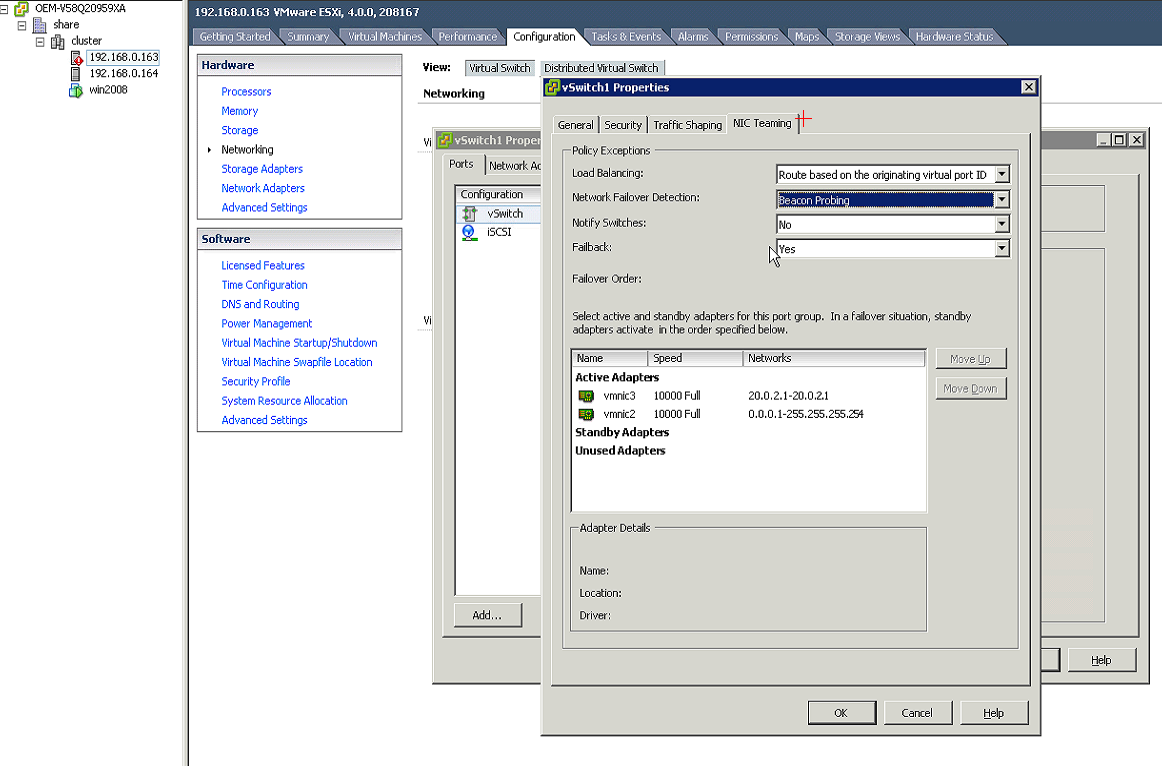Select the Ports tab in background window
The height and width of the screenshot is (766, 1162).
coord(461,164)
